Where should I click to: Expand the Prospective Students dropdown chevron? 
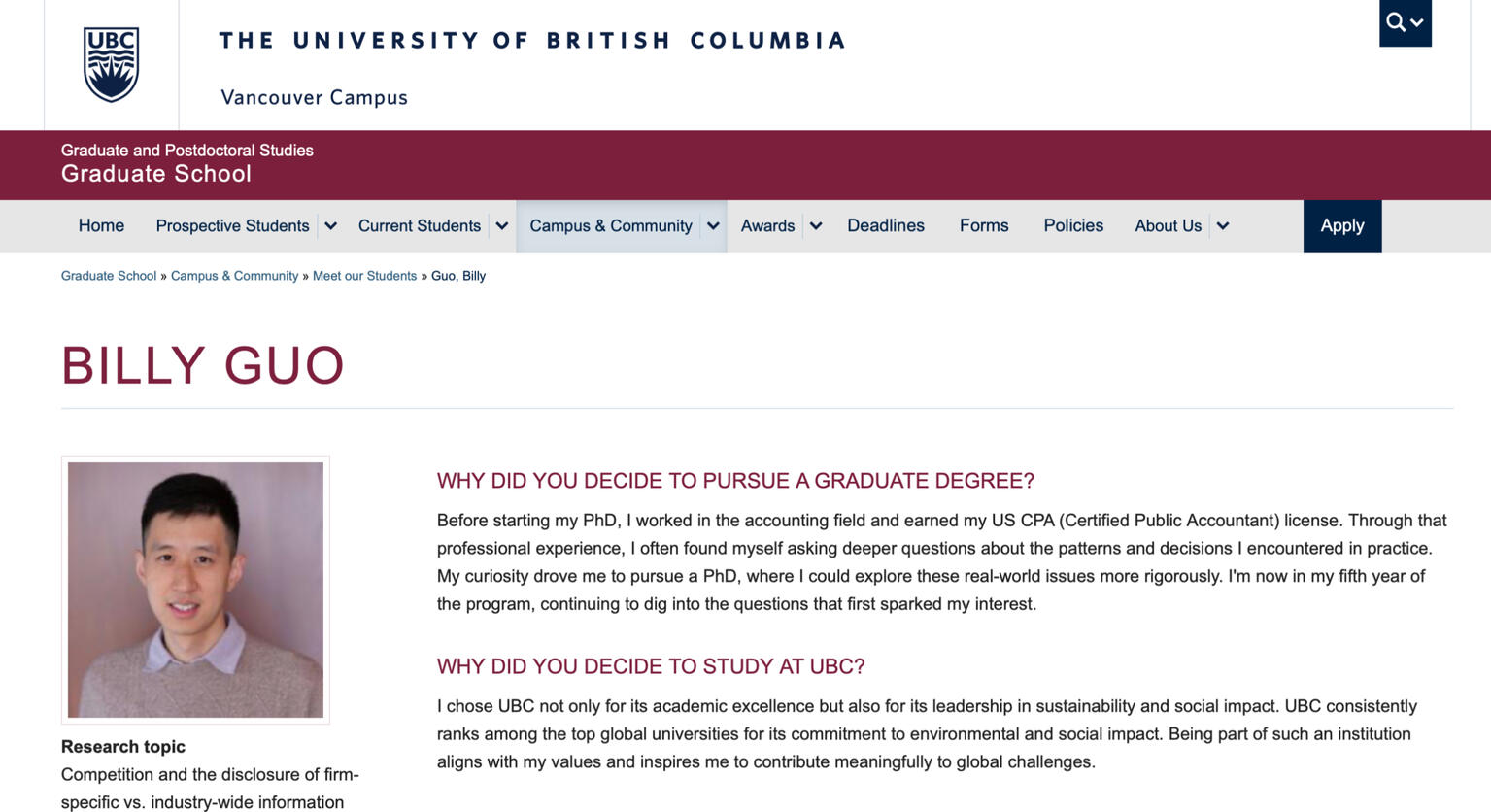(330, 225)
